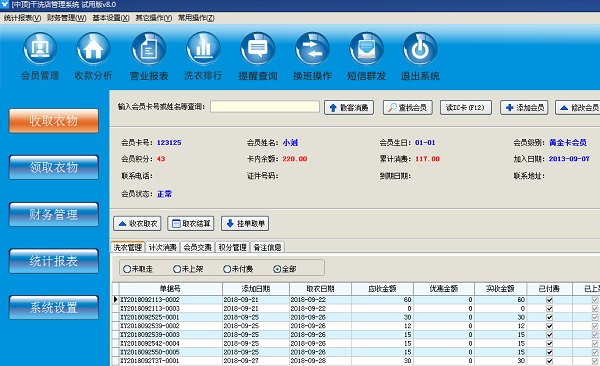Open 其它操作(Y) menu

coord(153,18)
